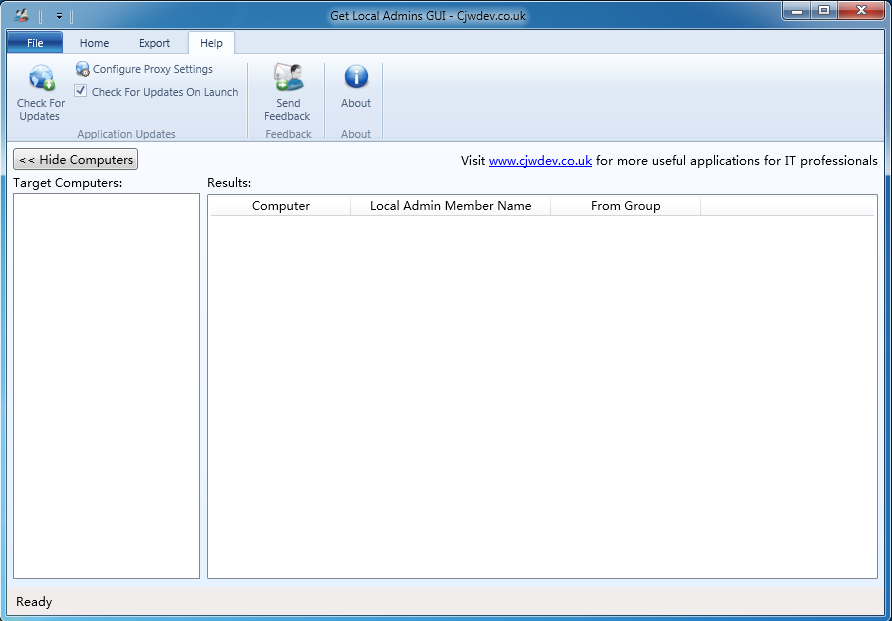This screenshot has width=892, height=621.
Task: Switch to the Export tab
Action: point(154,43)
